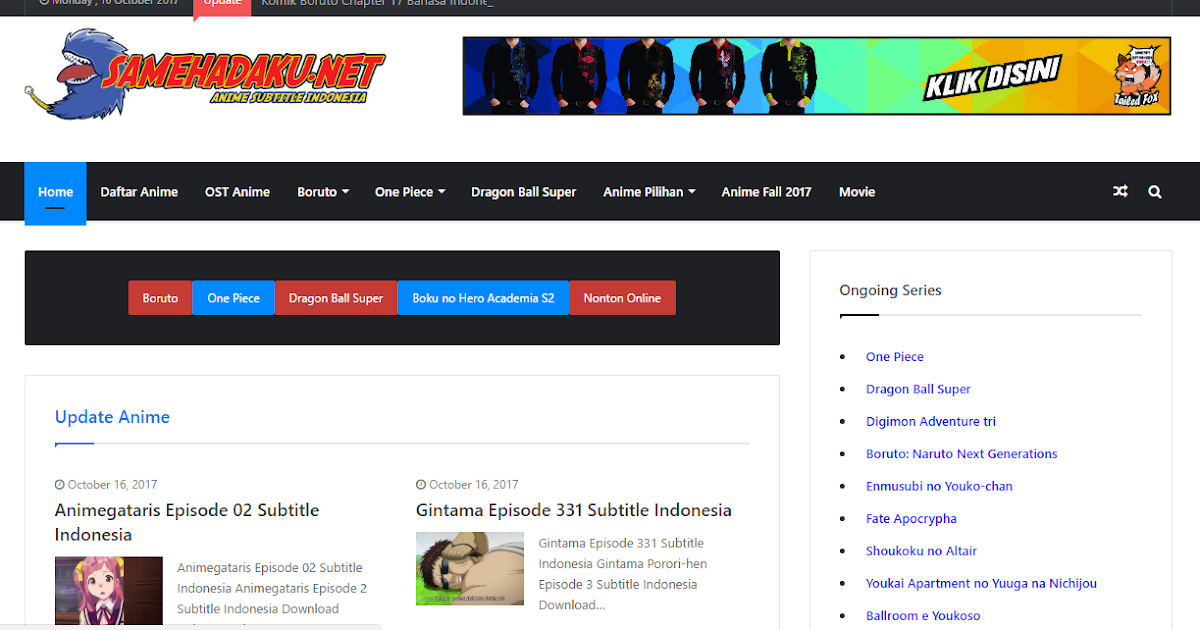Viewport: 1200px width, 630px height.
Task: Click the Ongoing Series heading
Action: click(890, 290)
